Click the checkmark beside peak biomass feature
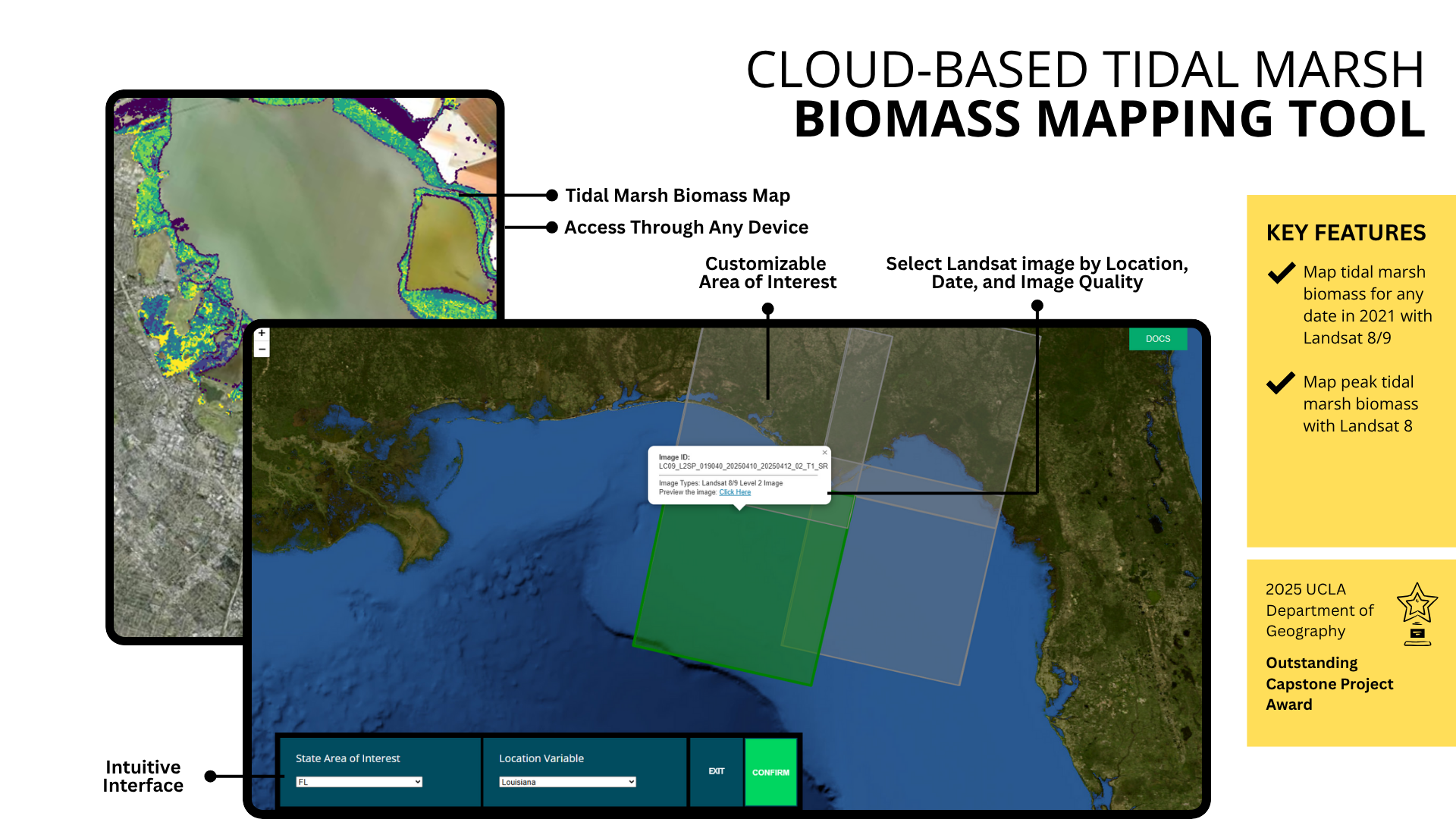The image size is (1456, 819). tap(1281, 383)
